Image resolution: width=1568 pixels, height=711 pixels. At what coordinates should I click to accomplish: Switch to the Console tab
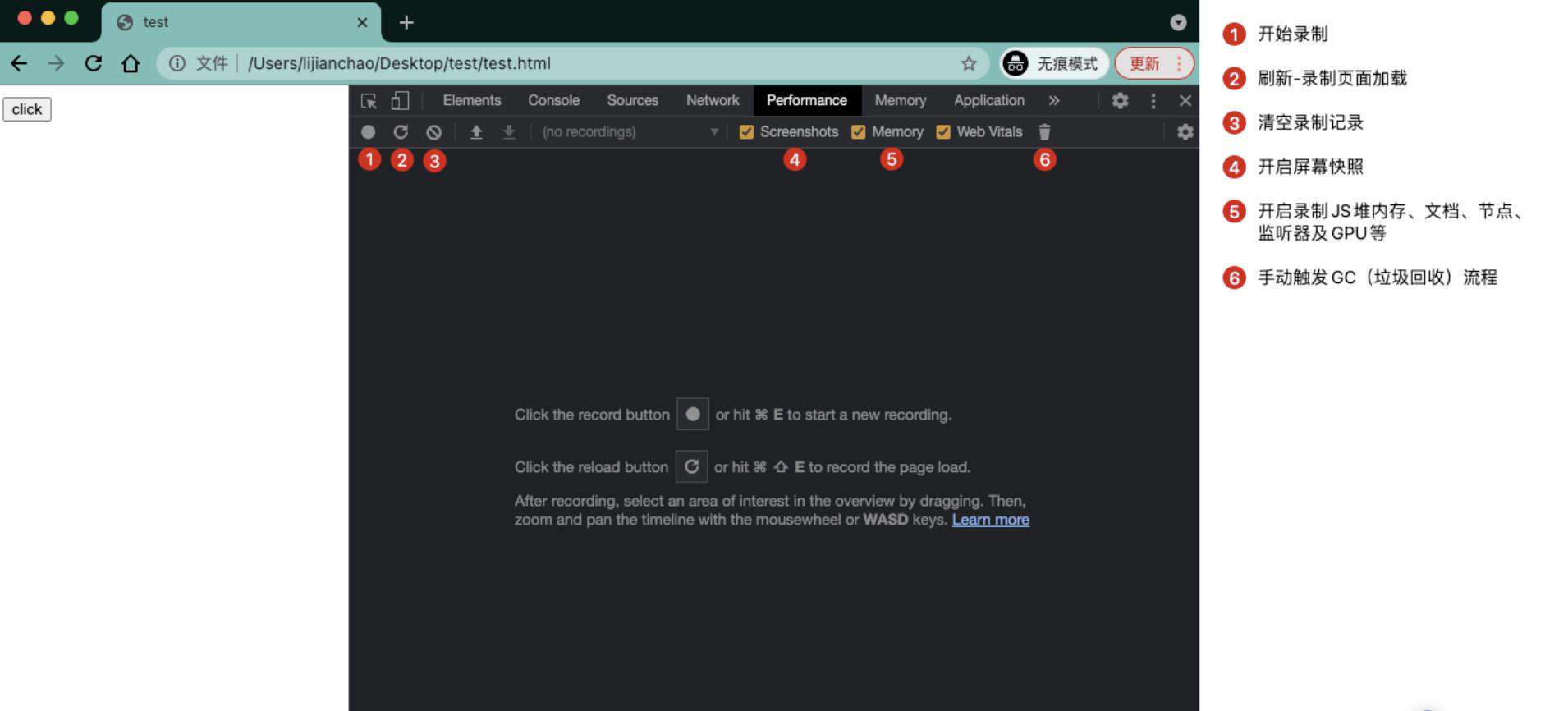[x=553, y=100]
